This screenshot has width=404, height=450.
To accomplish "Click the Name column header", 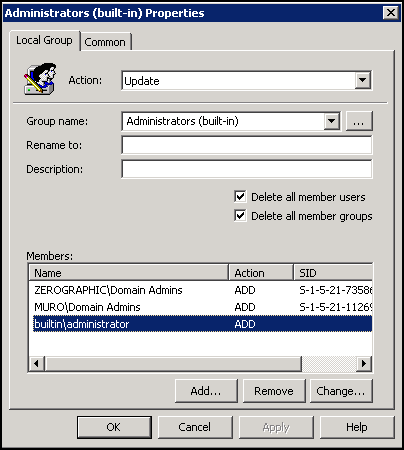I will click(129, 273).
